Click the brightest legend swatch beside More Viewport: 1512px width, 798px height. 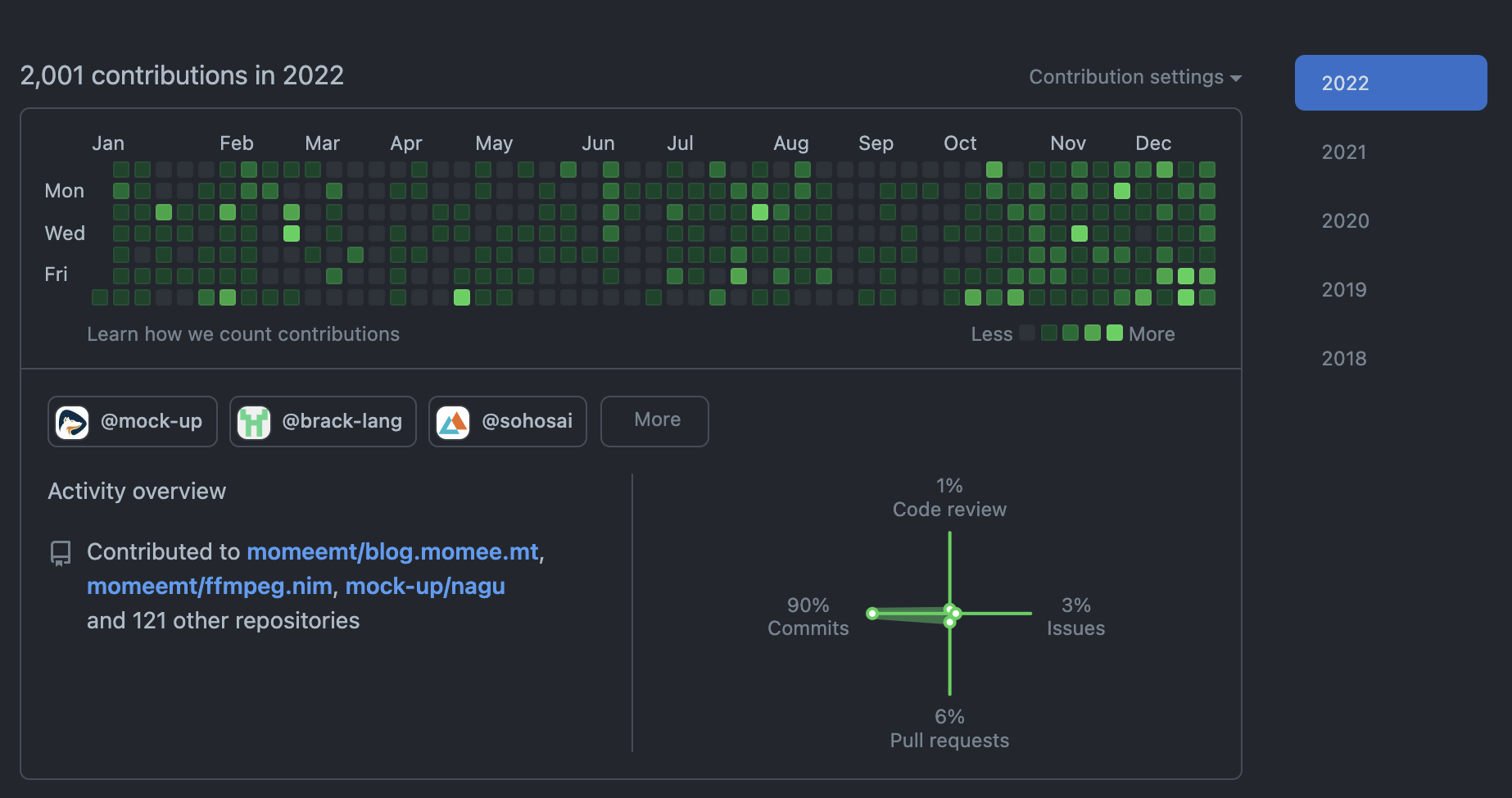click(x=1115, y=333)
